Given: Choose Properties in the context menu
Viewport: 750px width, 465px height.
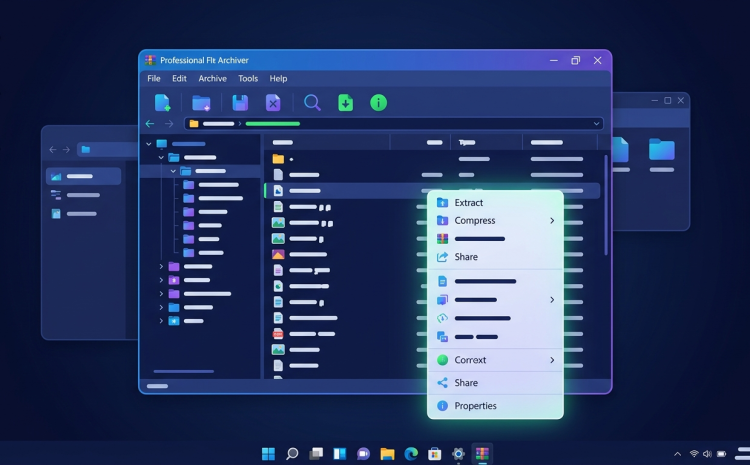Looking at the screenshot, I should point(495,406).
